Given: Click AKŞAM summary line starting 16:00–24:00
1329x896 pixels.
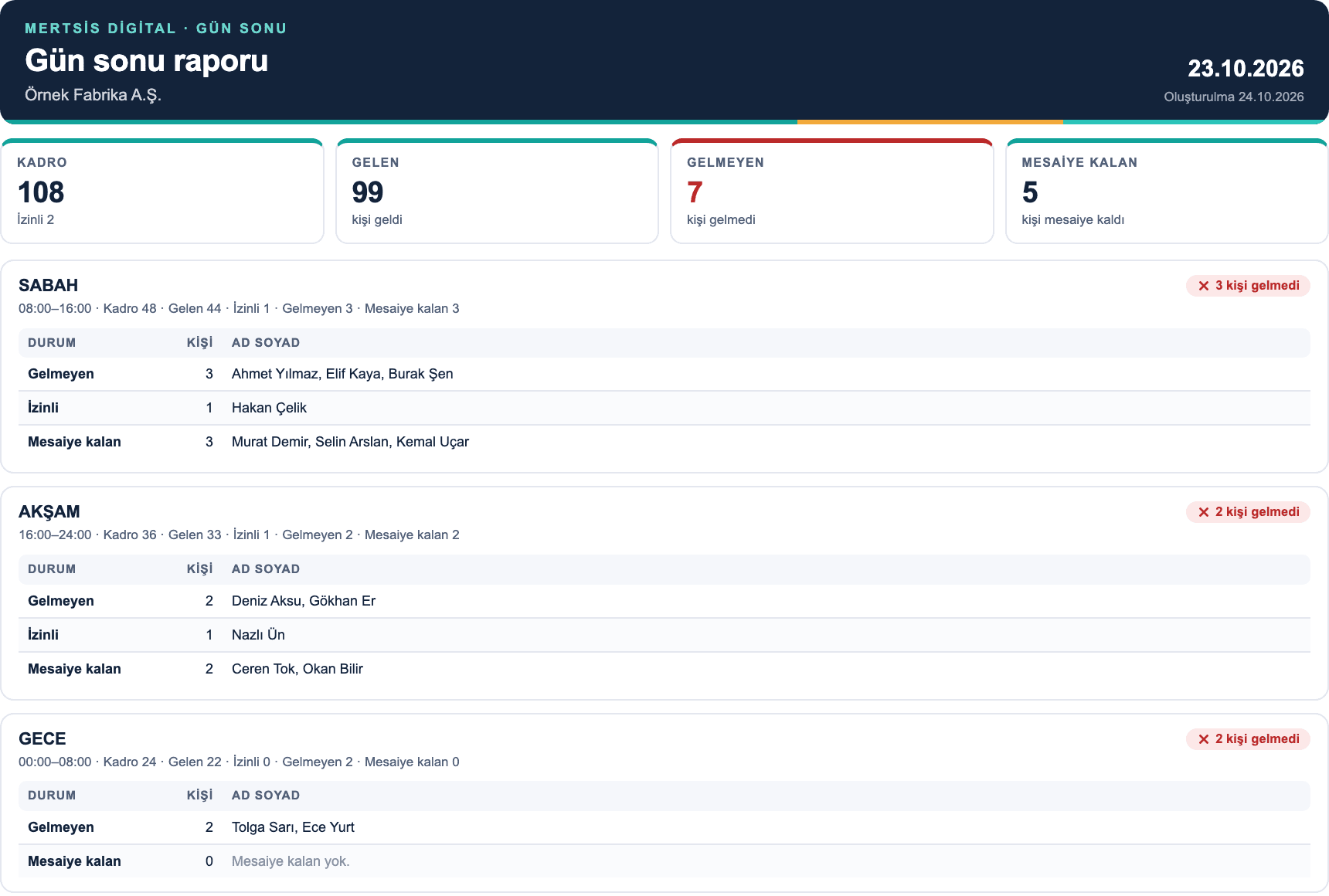Looking at the screenshot, I should coord(239,535).
